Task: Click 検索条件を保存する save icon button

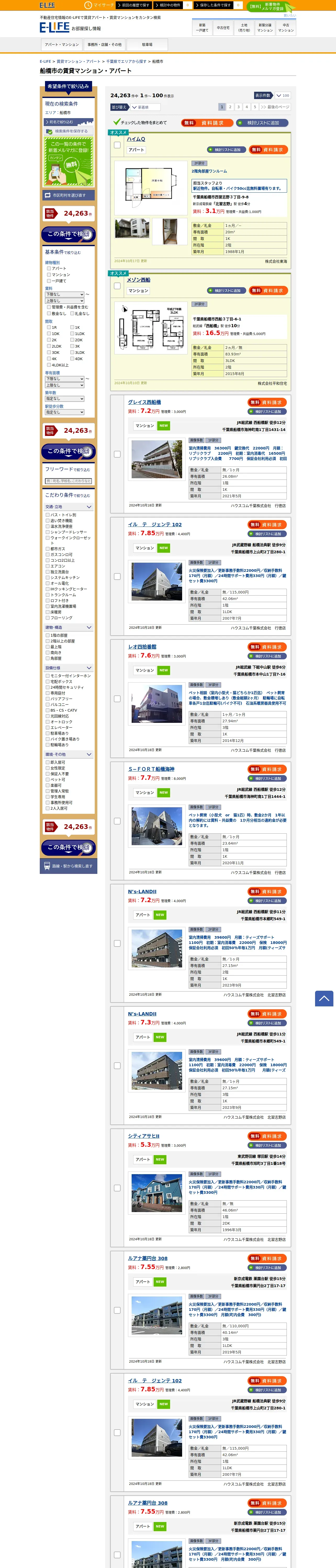Action: click(x=68, y=131)
